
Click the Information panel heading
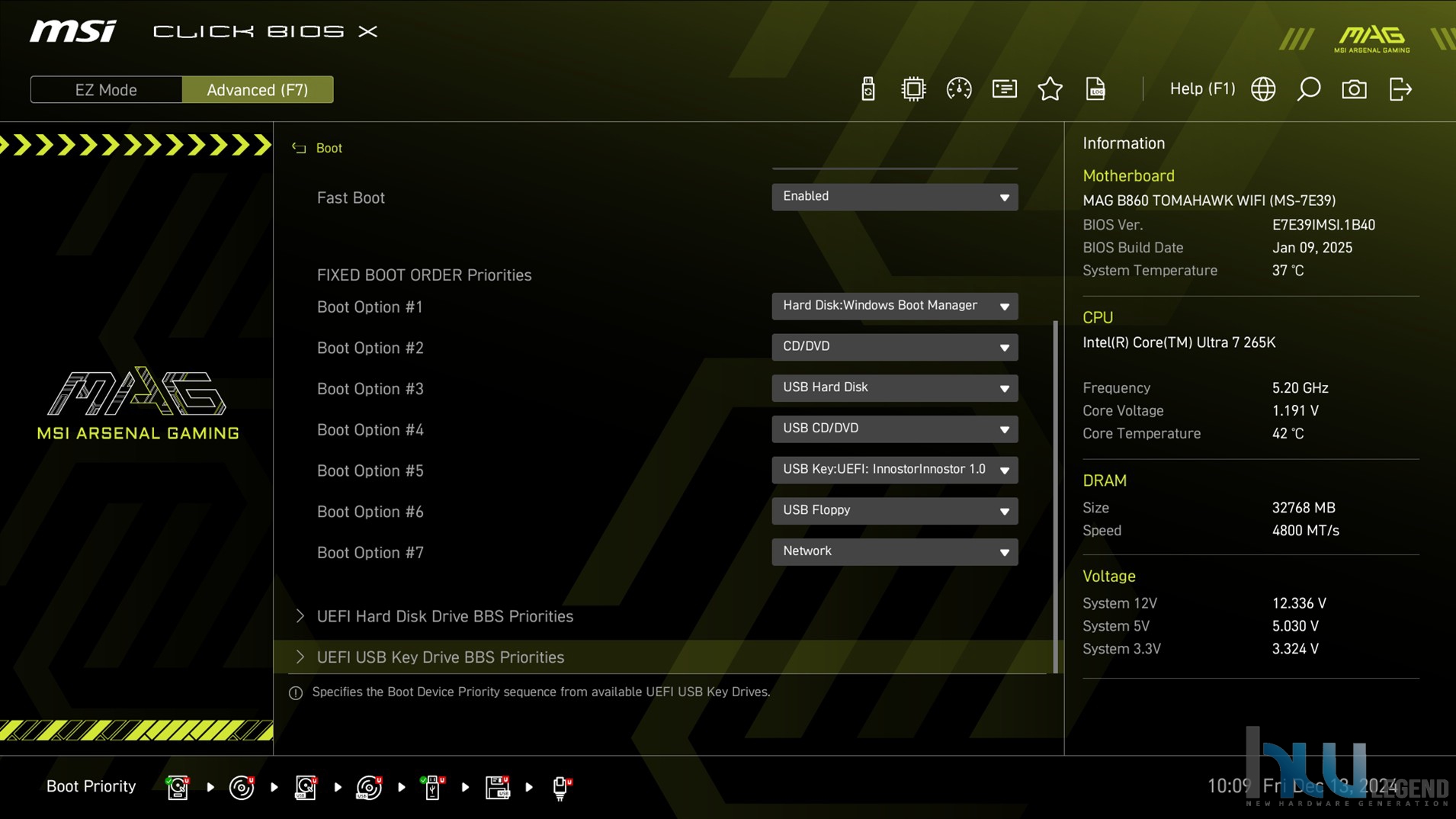[x=1124, y=143]
